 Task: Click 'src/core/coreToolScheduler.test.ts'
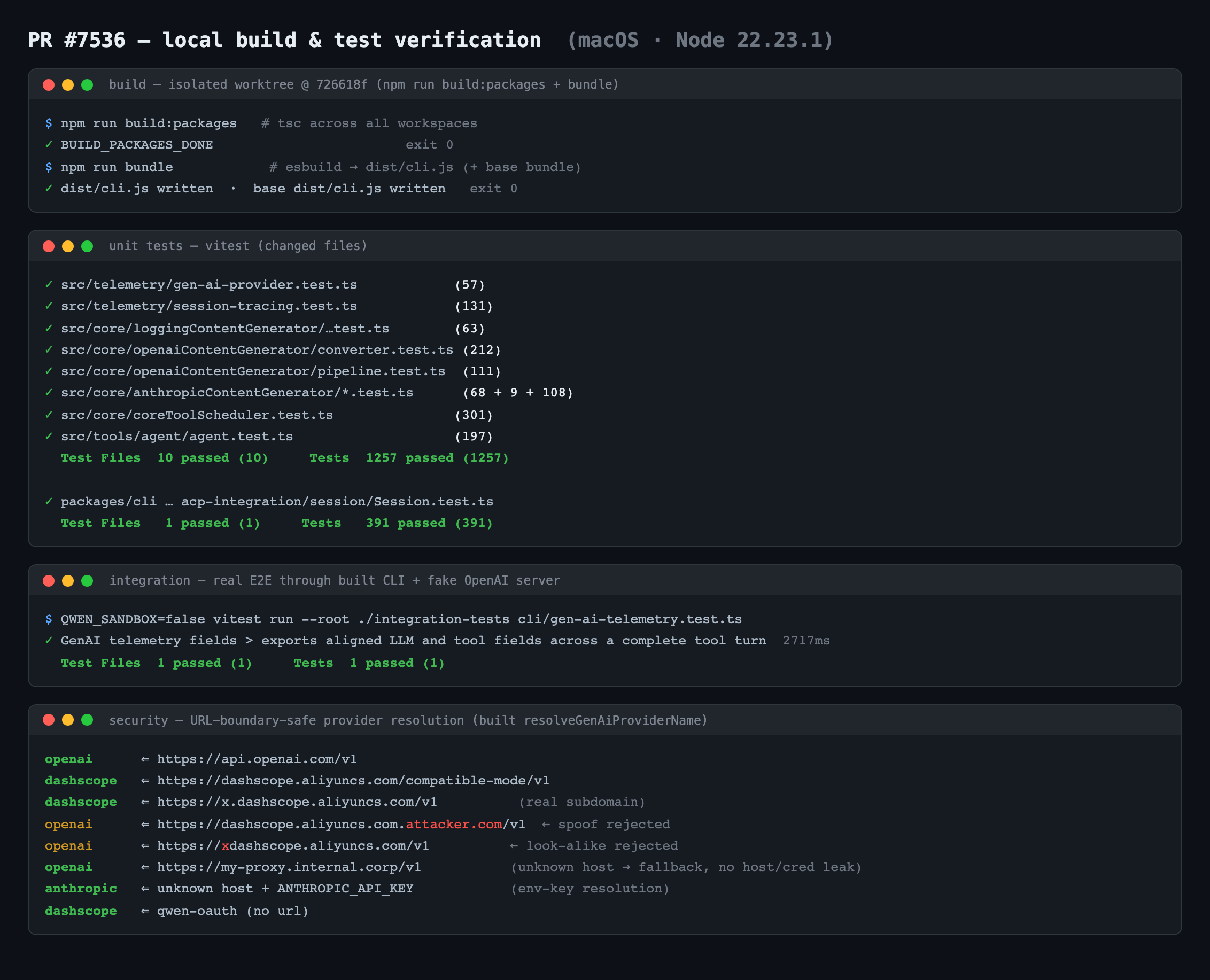[197, 415]
